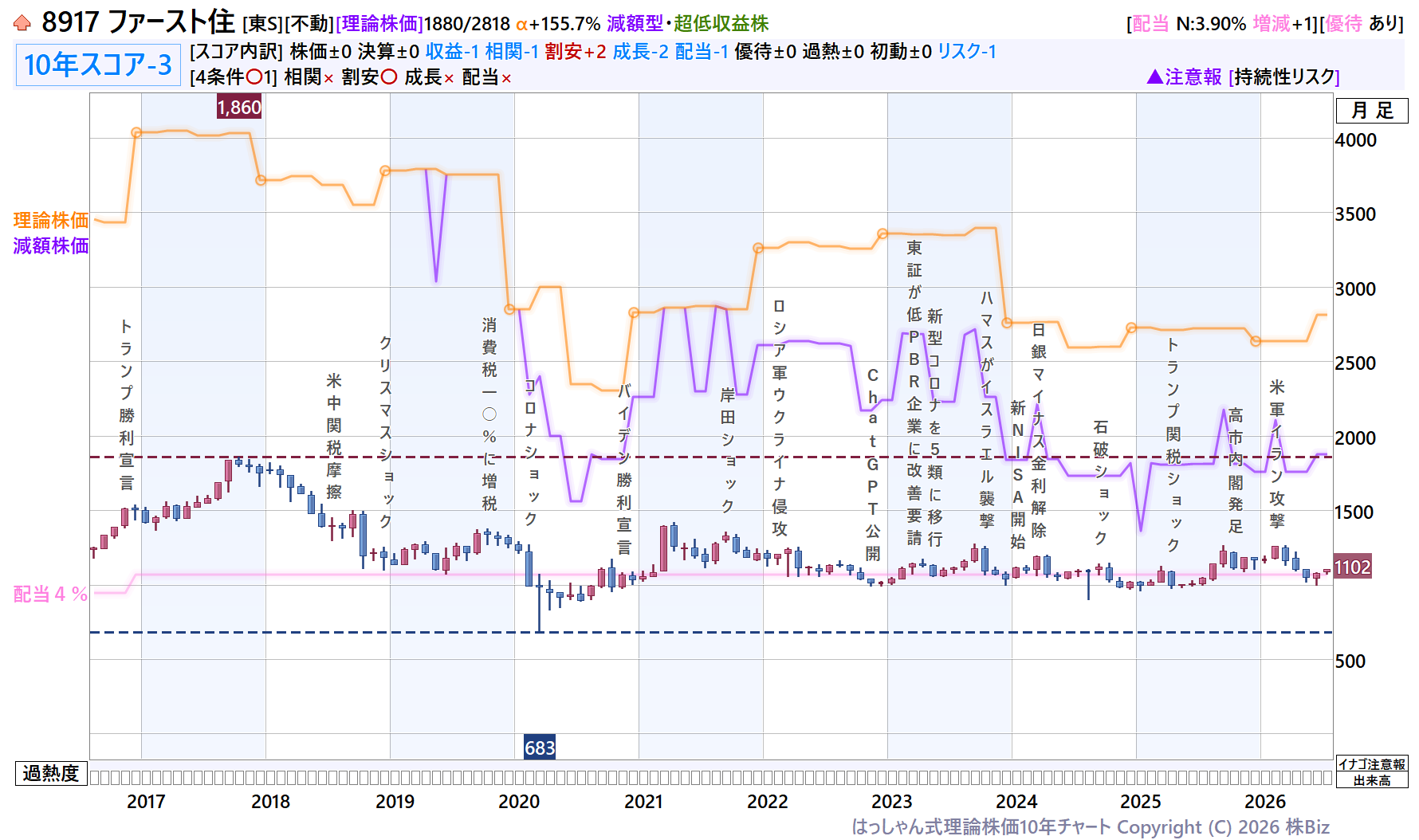The height and width of the screenshot is (840, 1419).
Task: Click the トランプ関税ショック event annotation
Action: [x=1173, y=445]
